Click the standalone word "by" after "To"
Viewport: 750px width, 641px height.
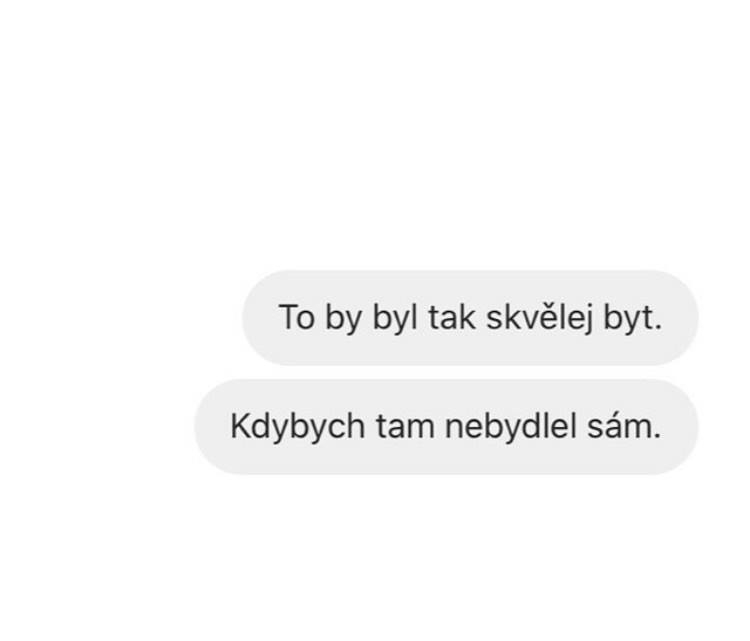(343, 319)
